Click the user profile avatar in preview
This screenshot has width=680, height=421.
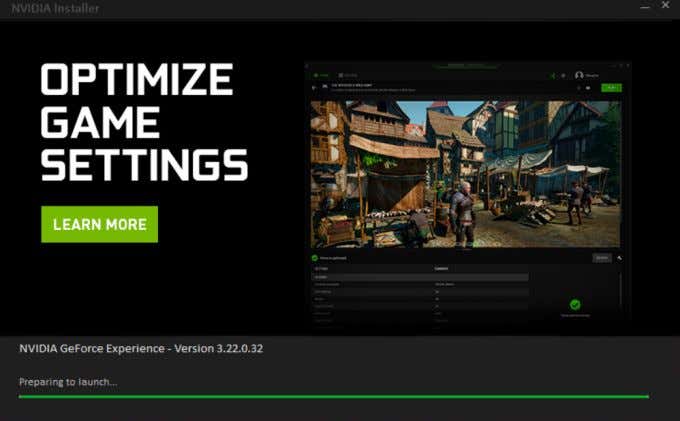[579, 75]
